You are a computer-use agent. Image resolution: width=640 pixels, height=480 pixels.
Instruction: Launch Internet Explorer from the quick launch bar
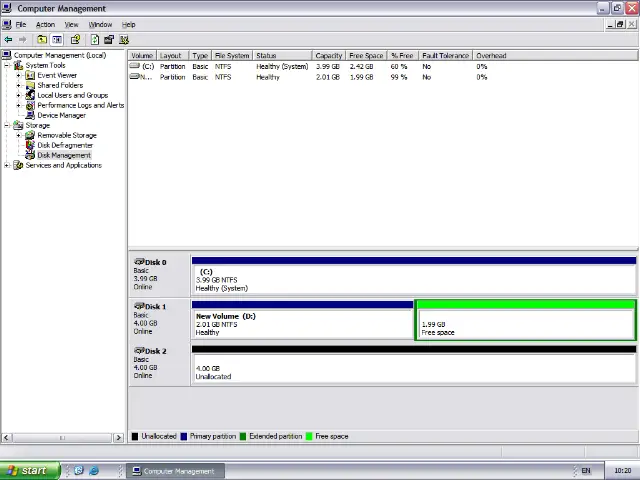click(94, 471)
